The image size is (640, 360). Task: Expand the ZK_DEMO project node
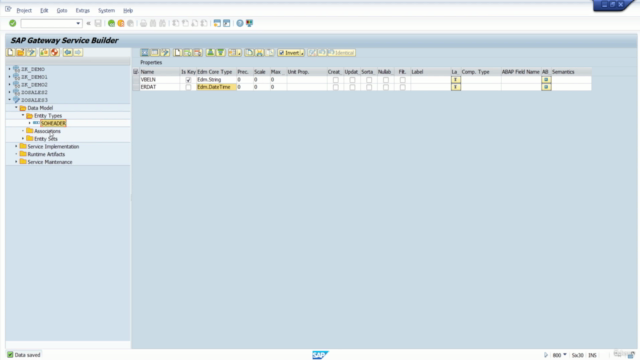[x=10, y=69]
